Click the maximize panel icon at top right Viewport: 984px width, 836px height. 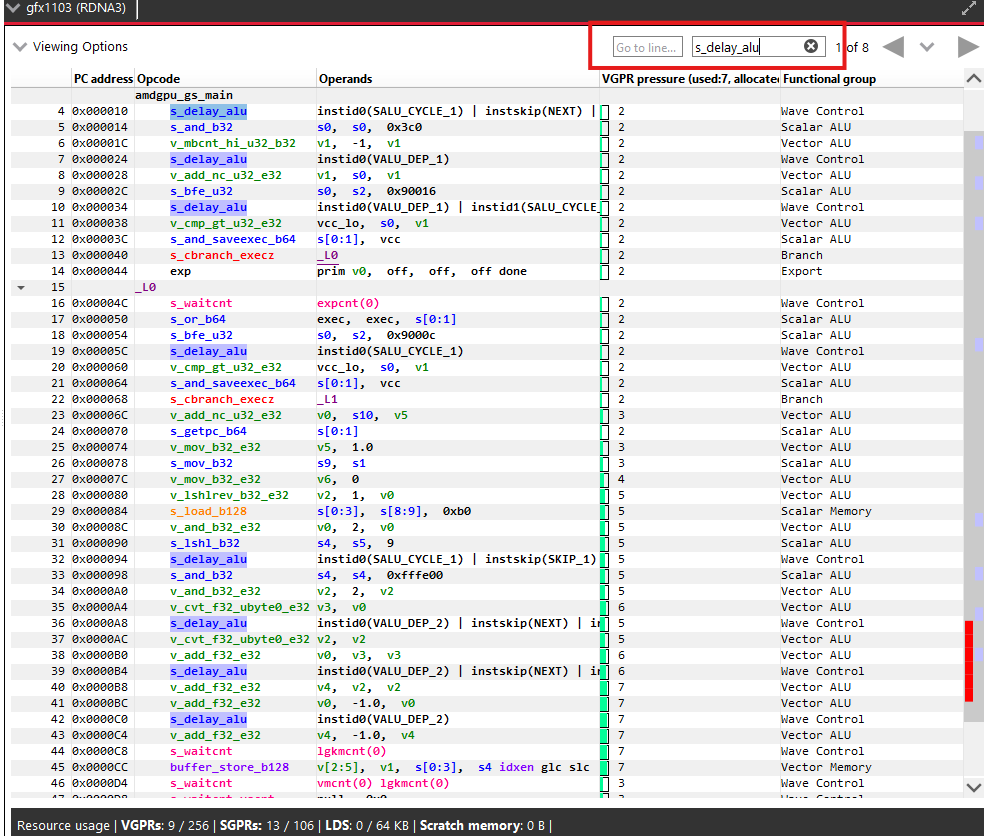(x=968, y=8)
